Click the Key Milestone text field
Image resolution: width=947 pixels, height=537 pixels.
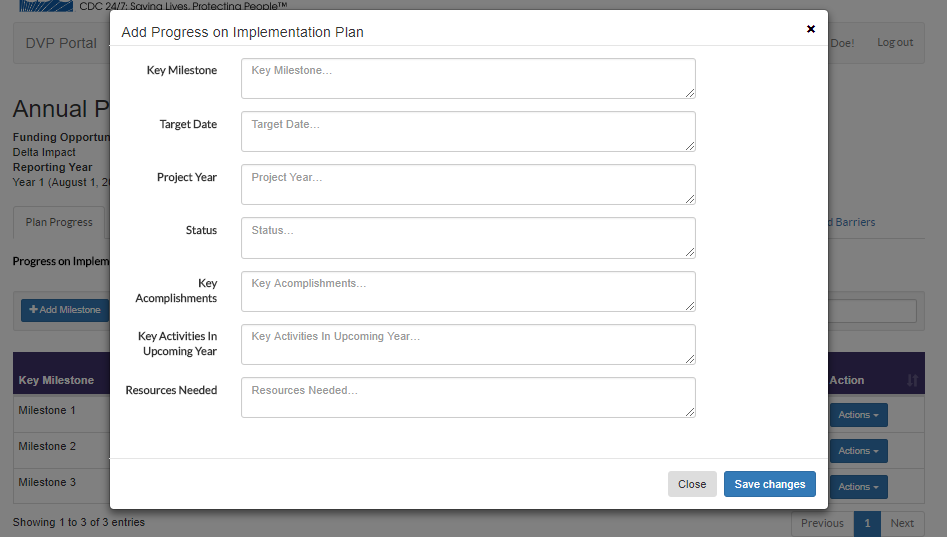point(468,78)
